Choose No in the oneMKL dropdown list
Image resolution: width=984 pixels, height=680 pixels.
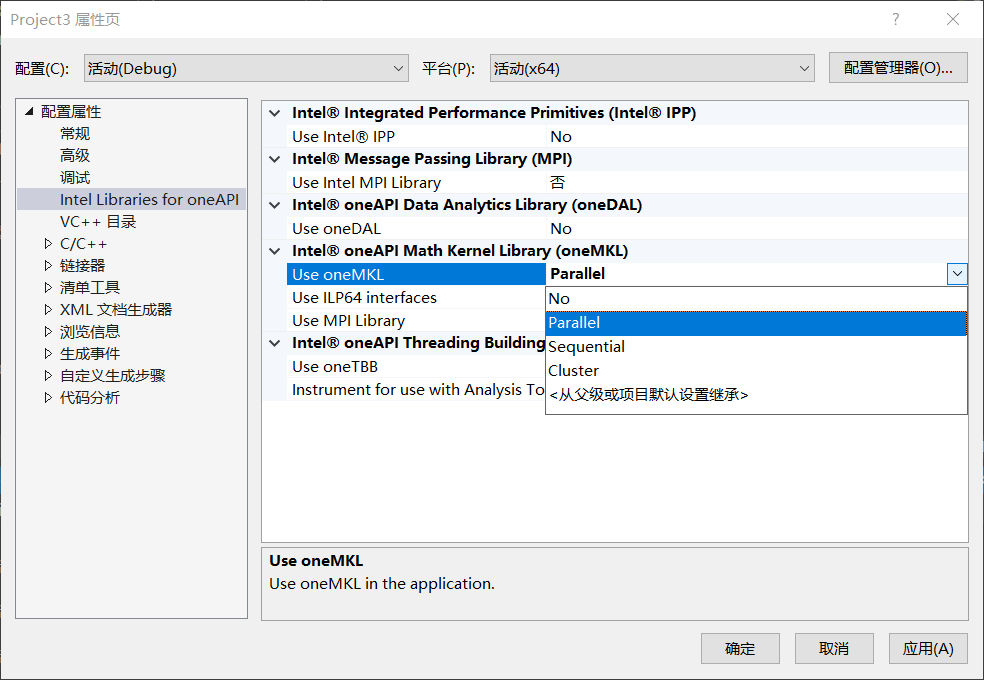(756, 299)
